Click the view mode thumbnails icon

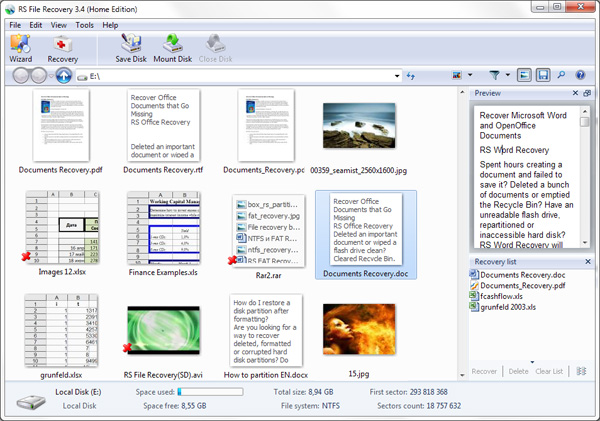[x=457, y=75]
